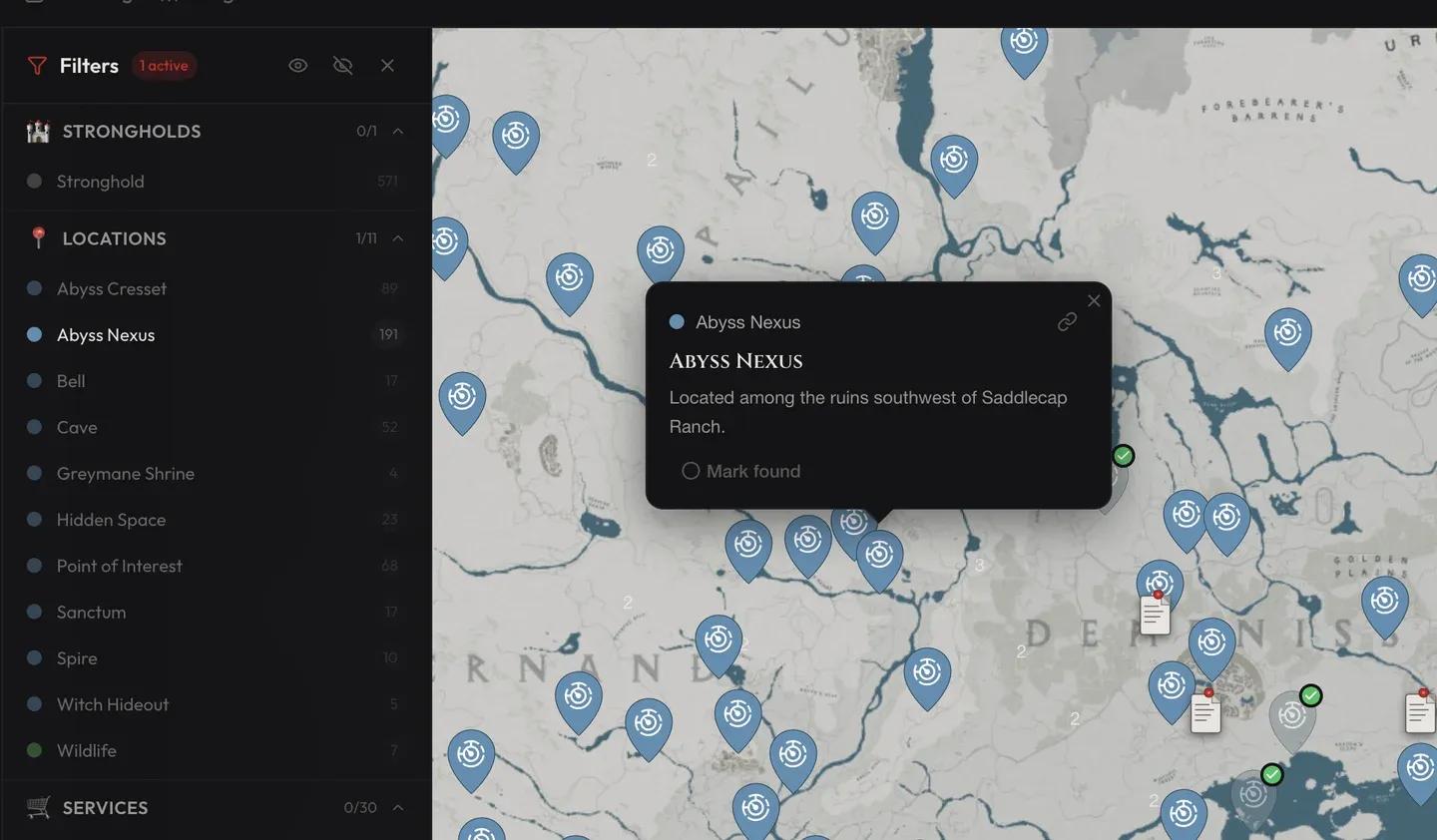
Task: Click the dimmed Stronghold list entry
Action: point(100,181)
